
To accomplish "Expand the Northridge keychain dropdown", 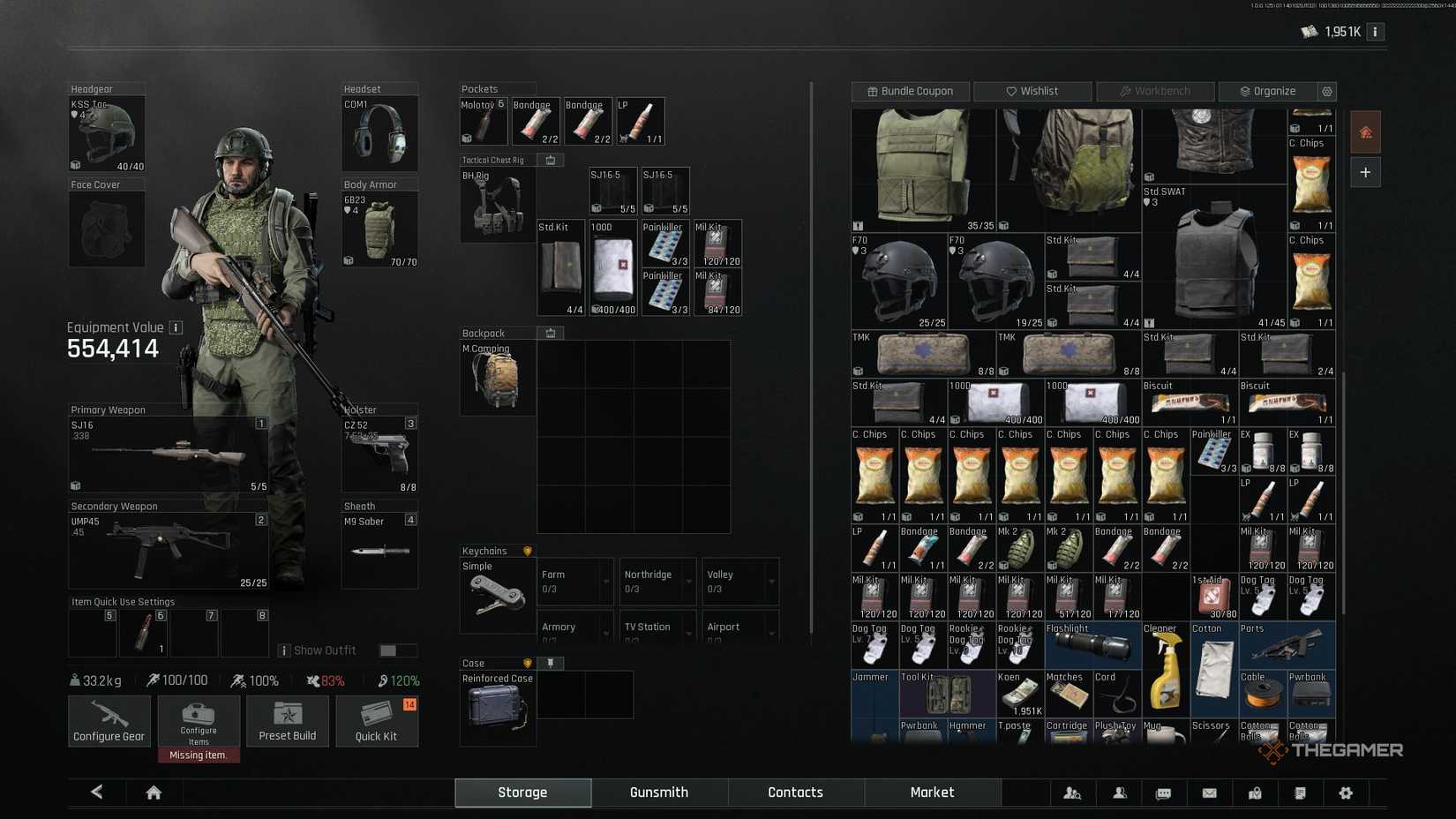I will [x=688, y=582].
